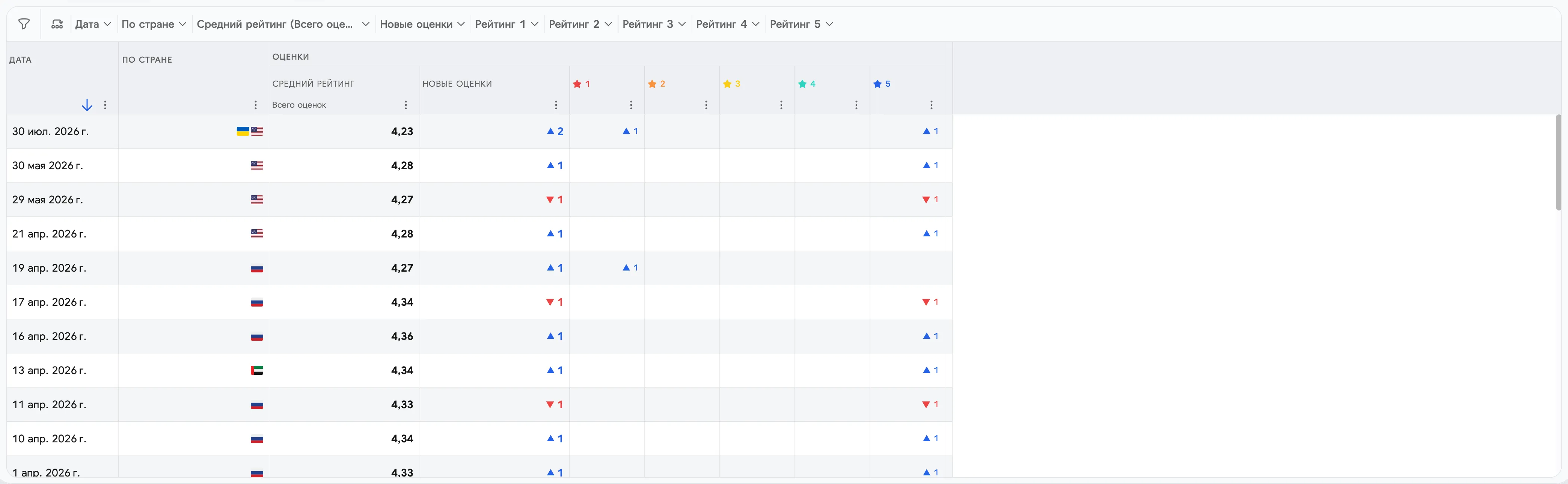Open options menu for 2-star column
1568x484 pixels.
click(x=706, y=105)
